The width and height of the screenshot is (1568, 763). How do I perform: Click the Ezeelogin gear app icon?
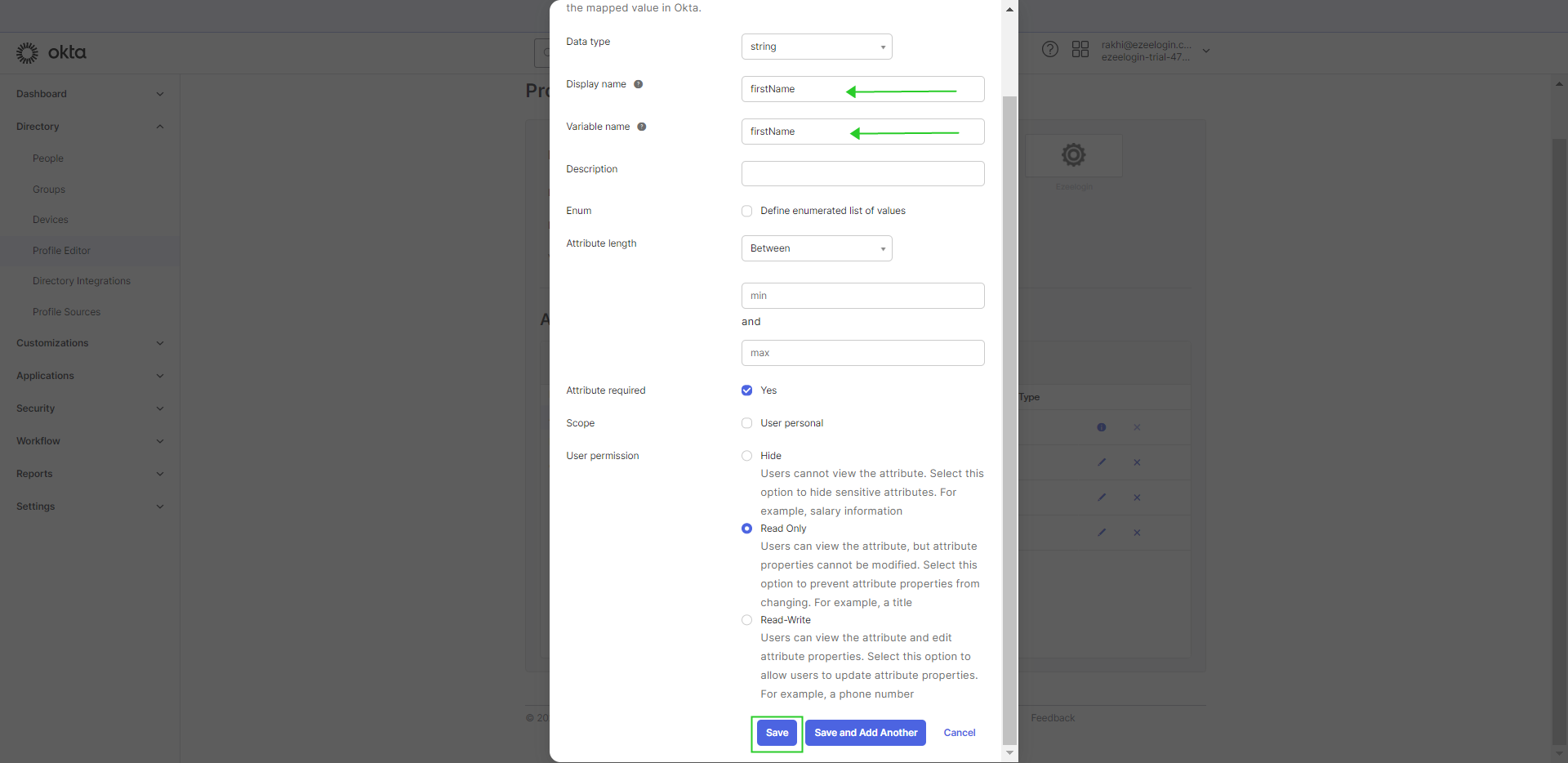1073,154
